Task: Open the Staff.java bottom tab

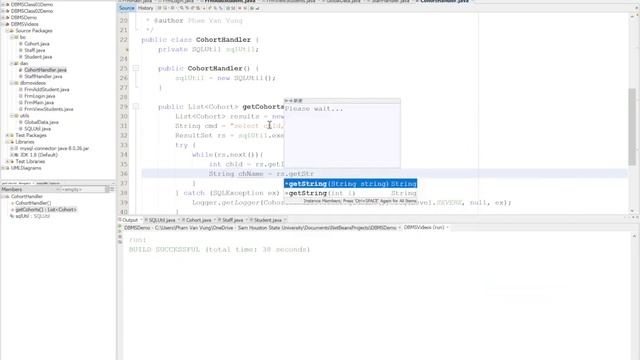Action: [232, 220]
